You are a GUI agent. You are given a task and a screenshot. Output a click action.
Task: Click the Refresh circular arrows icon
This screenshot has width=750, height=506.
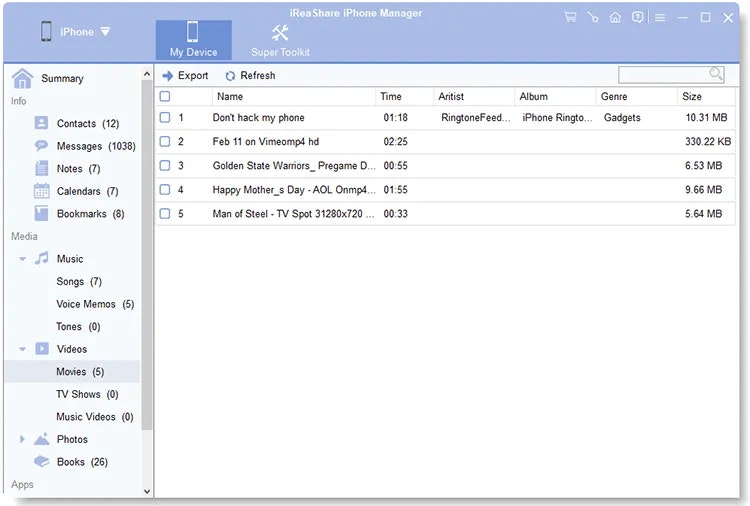coord(230,76)
